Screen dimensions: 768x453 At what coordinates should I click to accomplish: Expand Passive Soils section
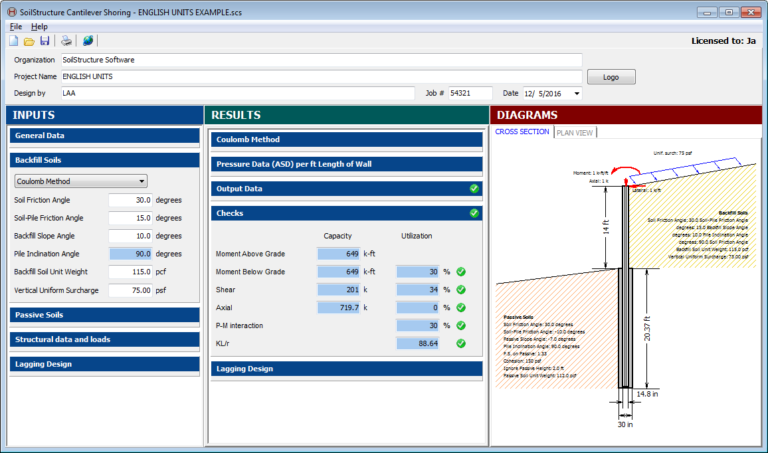(104, 315)
